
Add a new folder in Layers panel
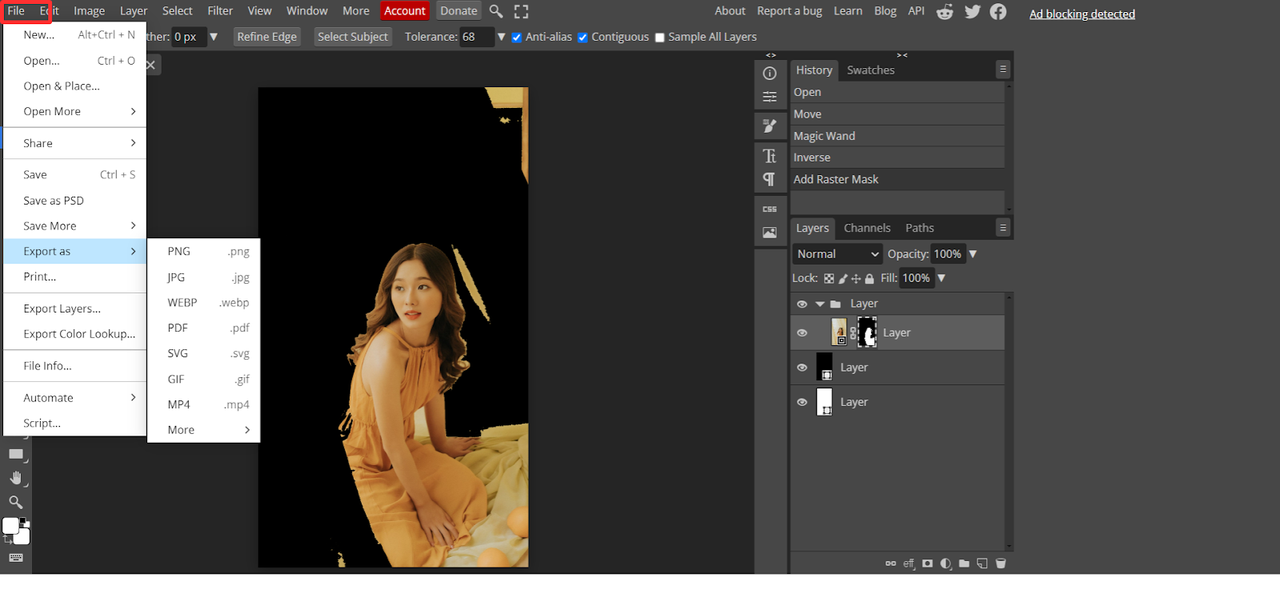tap(964, 564)
